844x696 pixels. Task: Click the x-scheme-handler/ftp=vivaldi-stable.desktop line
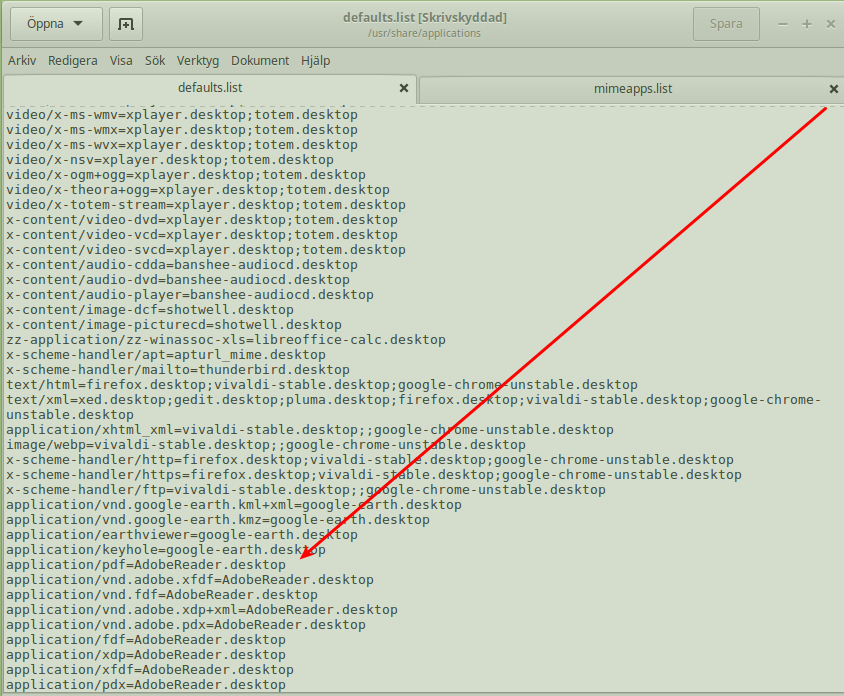(306, 491)
